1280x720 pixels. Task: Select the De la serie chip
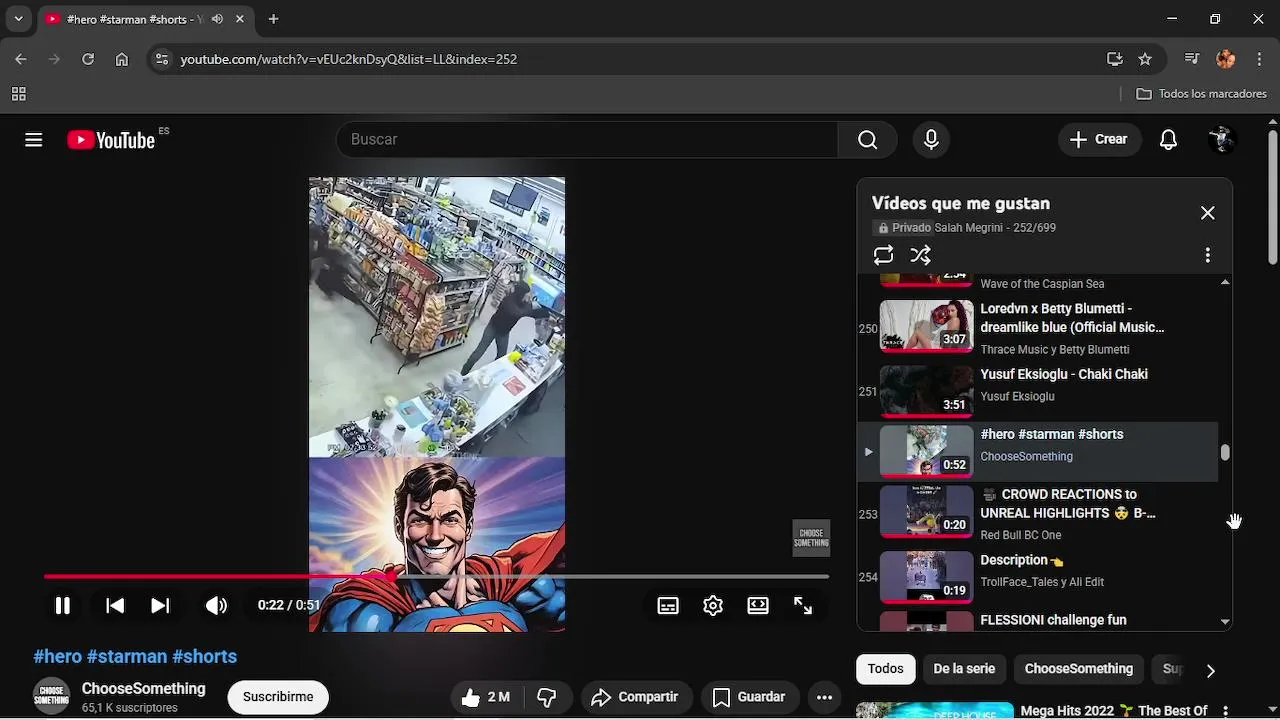click(964, 669)
